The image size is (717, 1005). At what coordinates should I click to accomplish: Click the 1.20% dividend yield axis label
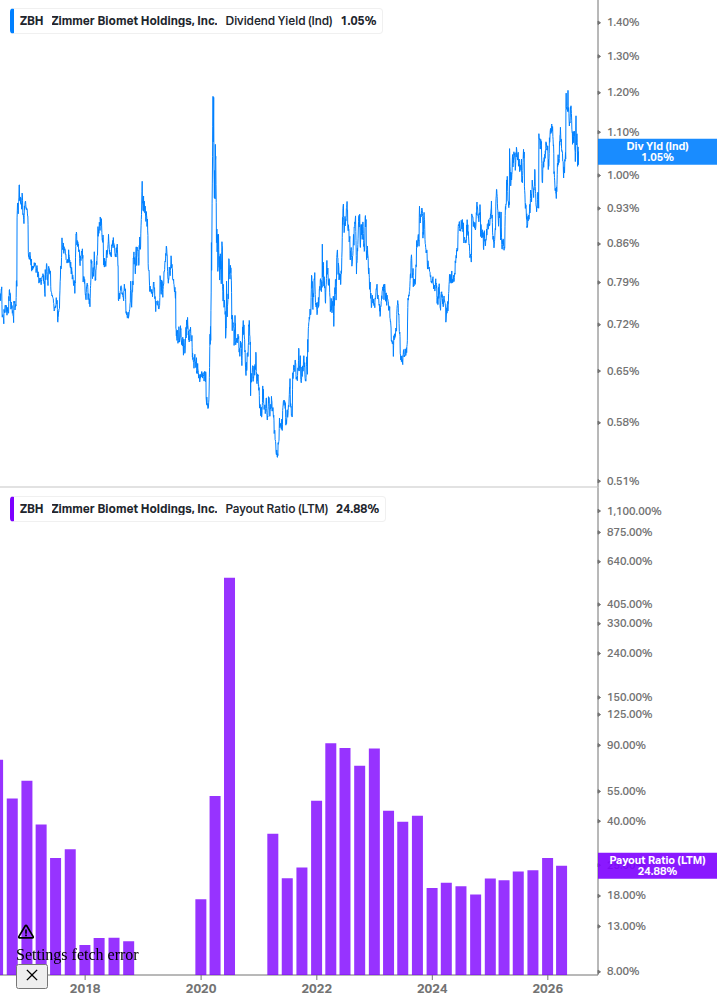pos(623,92)
